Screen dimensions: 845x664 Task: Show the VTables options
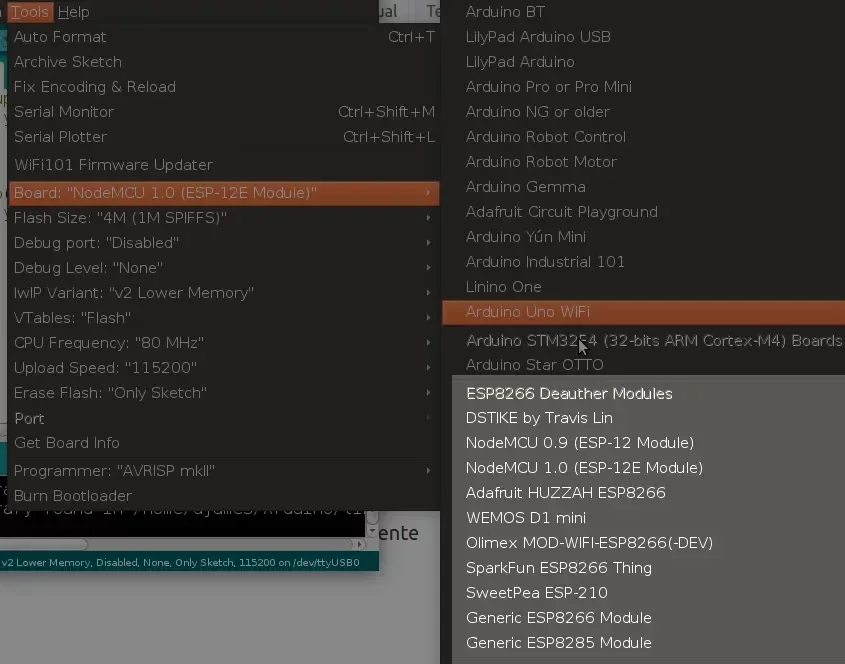pos(224,317)
